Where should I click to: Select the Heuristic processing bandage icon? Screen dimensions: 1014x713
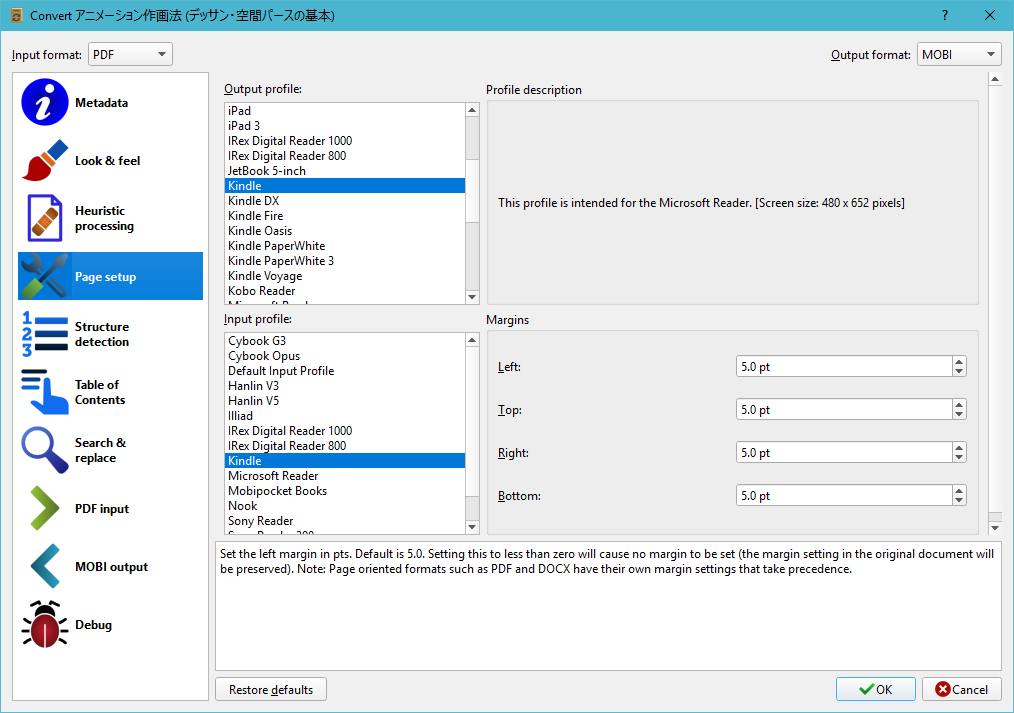point(45,218)
